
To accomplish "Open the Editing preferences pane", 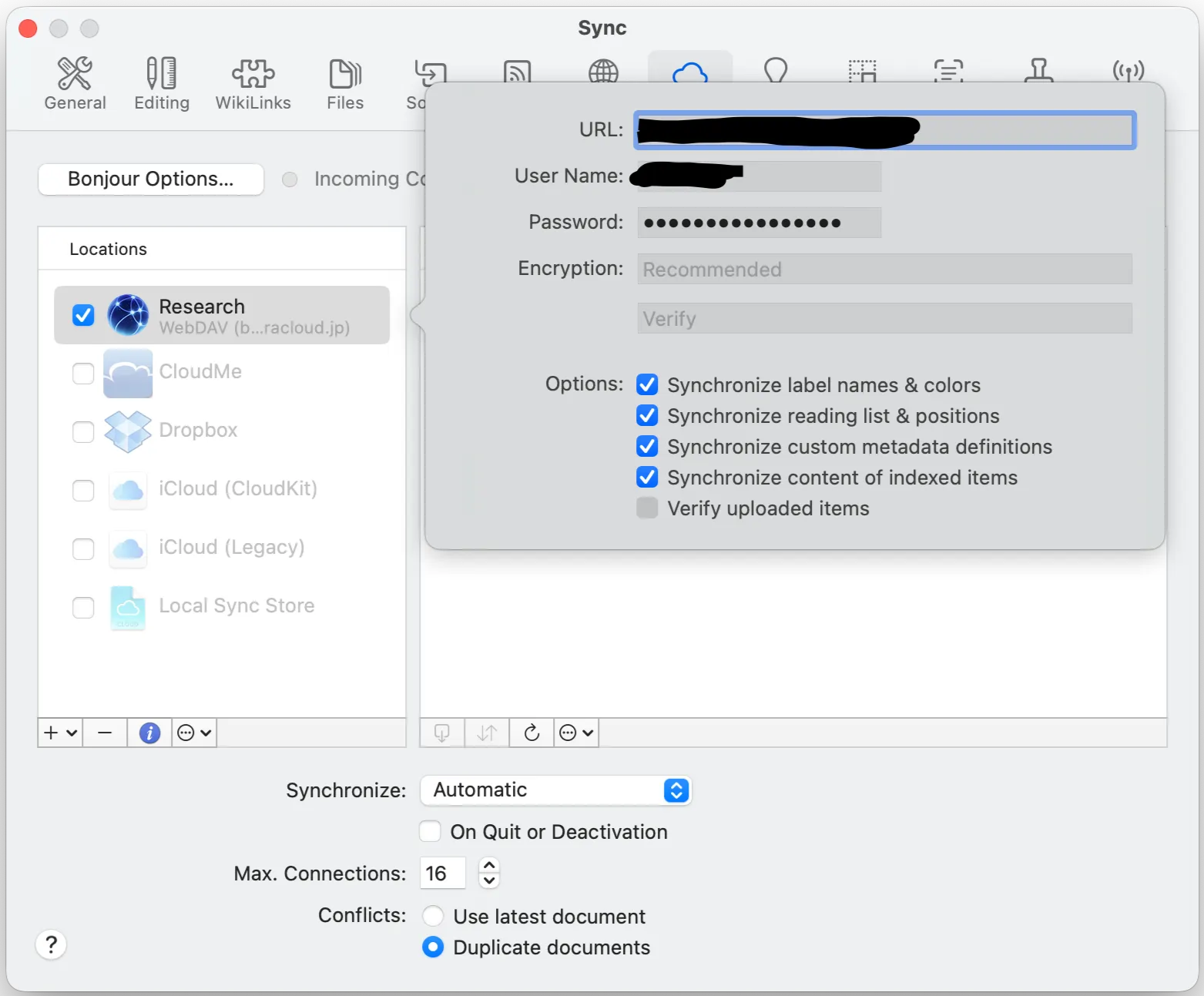I will [162, 84].
